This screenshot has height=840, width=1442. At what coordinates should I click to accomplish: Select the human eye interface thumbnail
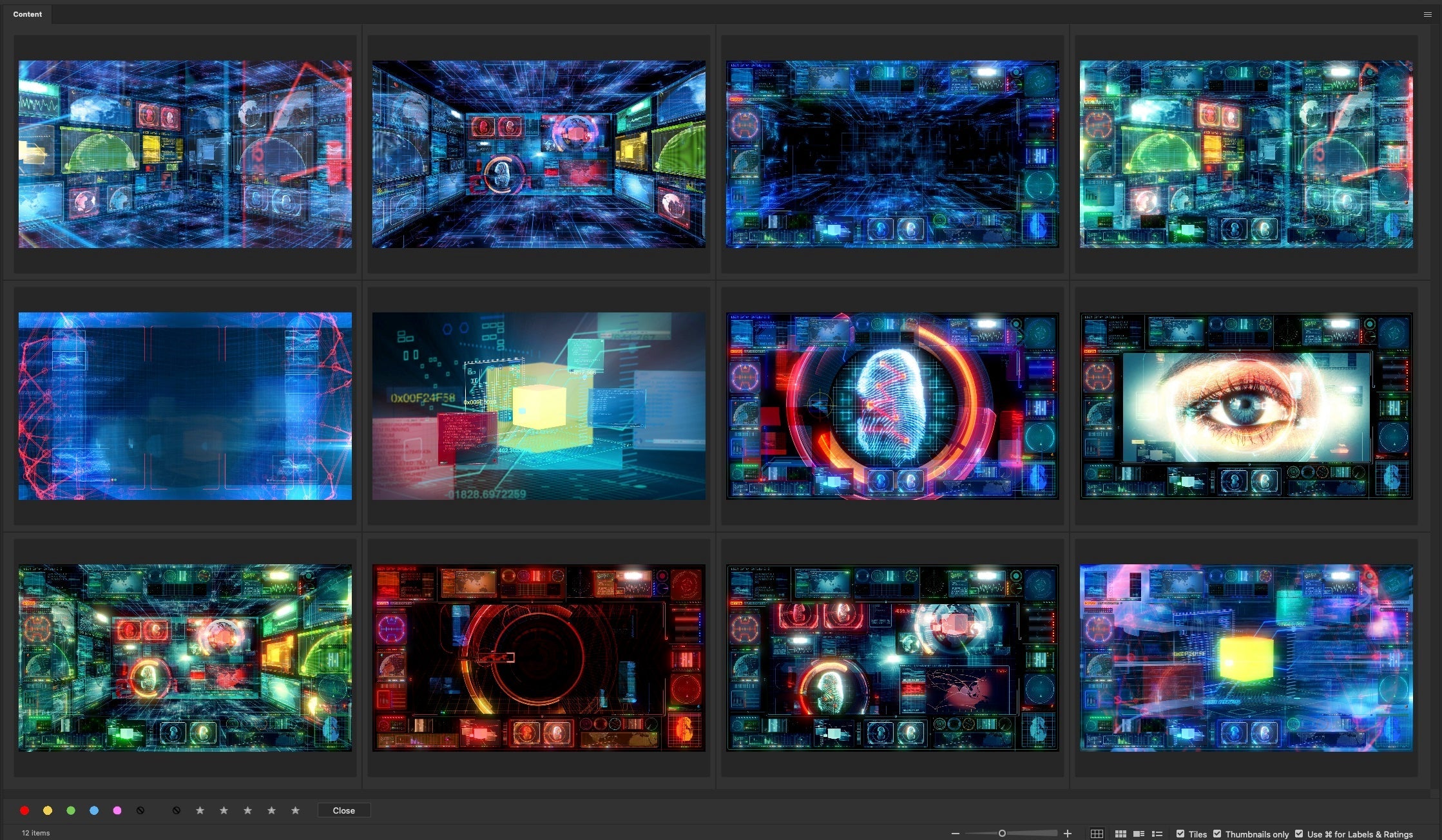[x=1246, y=406]
